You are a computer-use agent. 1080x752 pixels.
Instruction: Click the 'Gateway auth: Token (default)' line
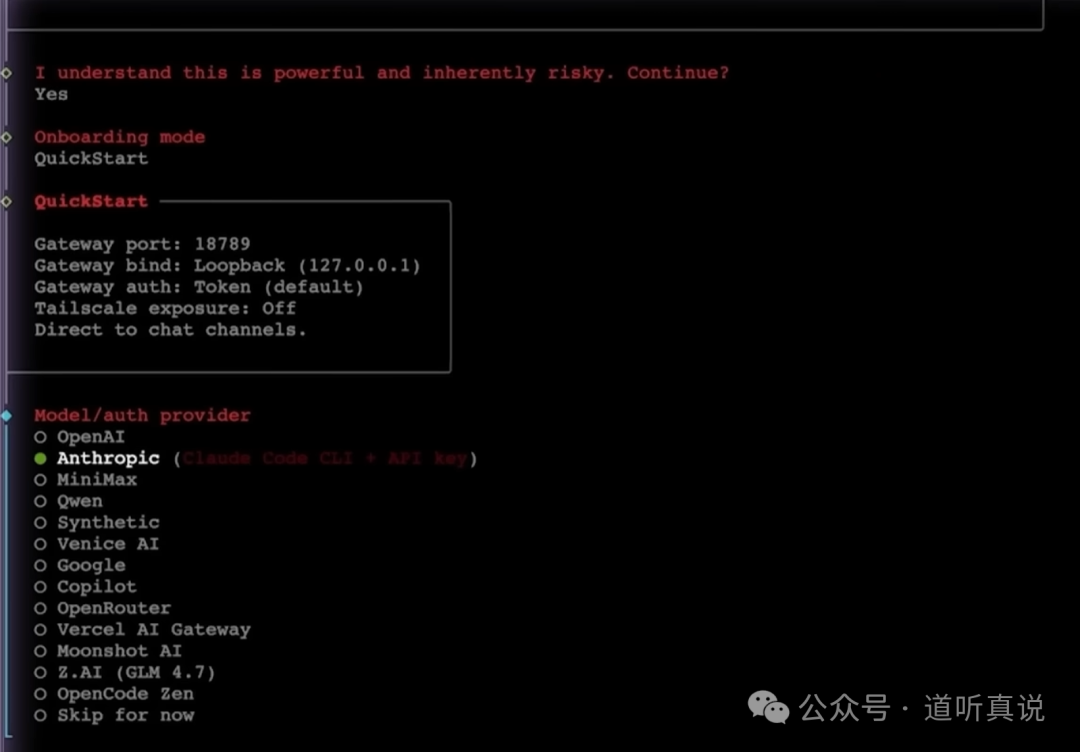[x=199, y=286]
